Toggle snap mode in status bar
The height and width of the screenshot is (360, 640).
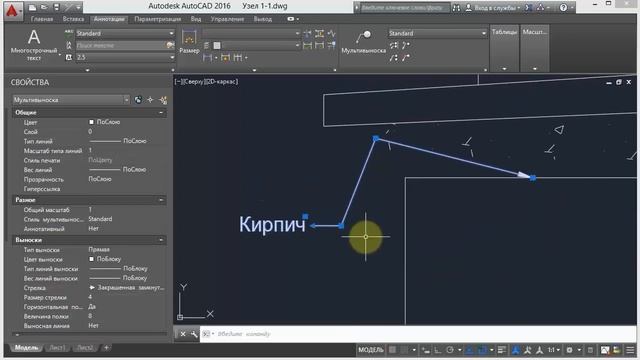404,350
